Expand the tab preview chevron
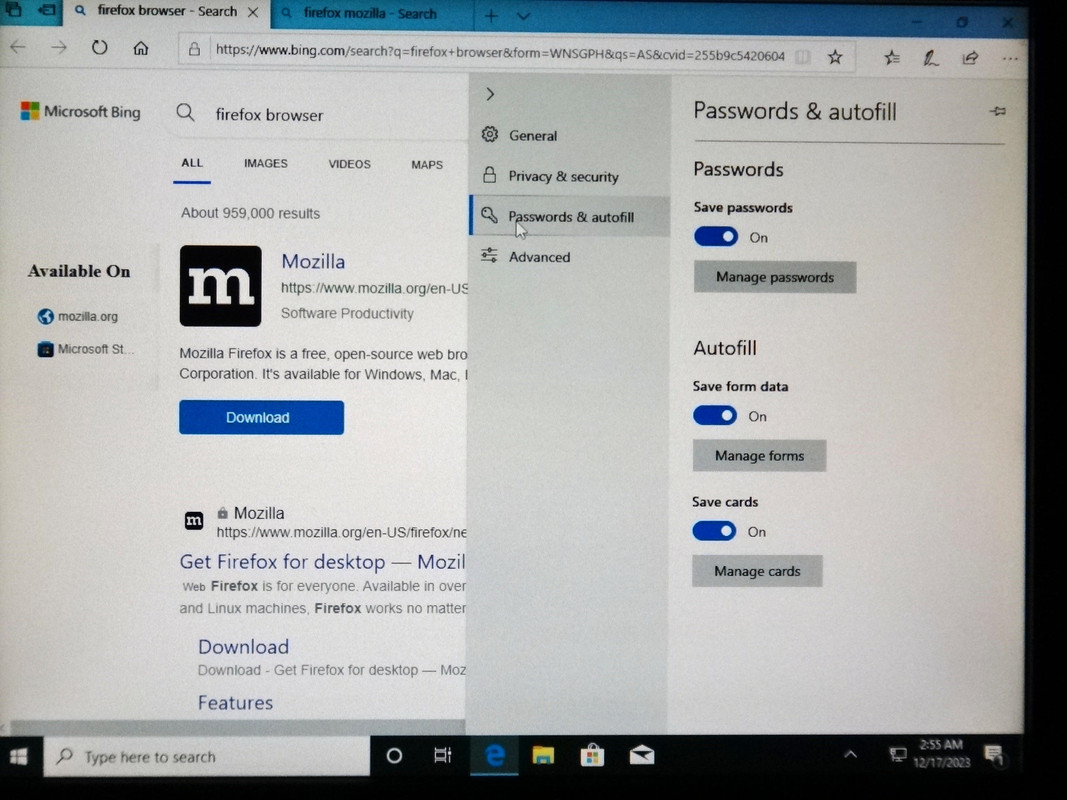Image resolution: width=1067 pixels, height=800 pixels. tap(523, 16)
